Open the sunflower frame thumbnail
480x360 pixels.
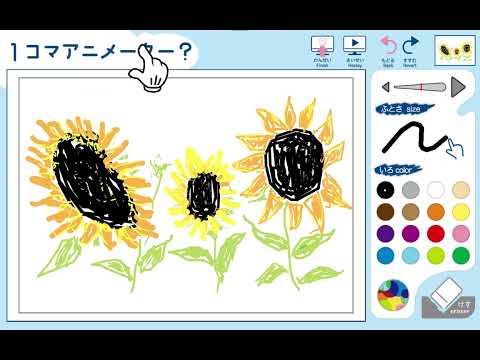click(x=455, y=50)
